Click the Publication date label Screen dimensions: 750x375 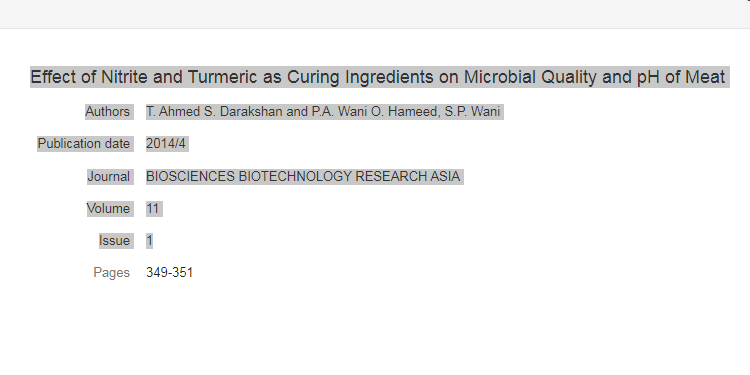pos(84,143)
